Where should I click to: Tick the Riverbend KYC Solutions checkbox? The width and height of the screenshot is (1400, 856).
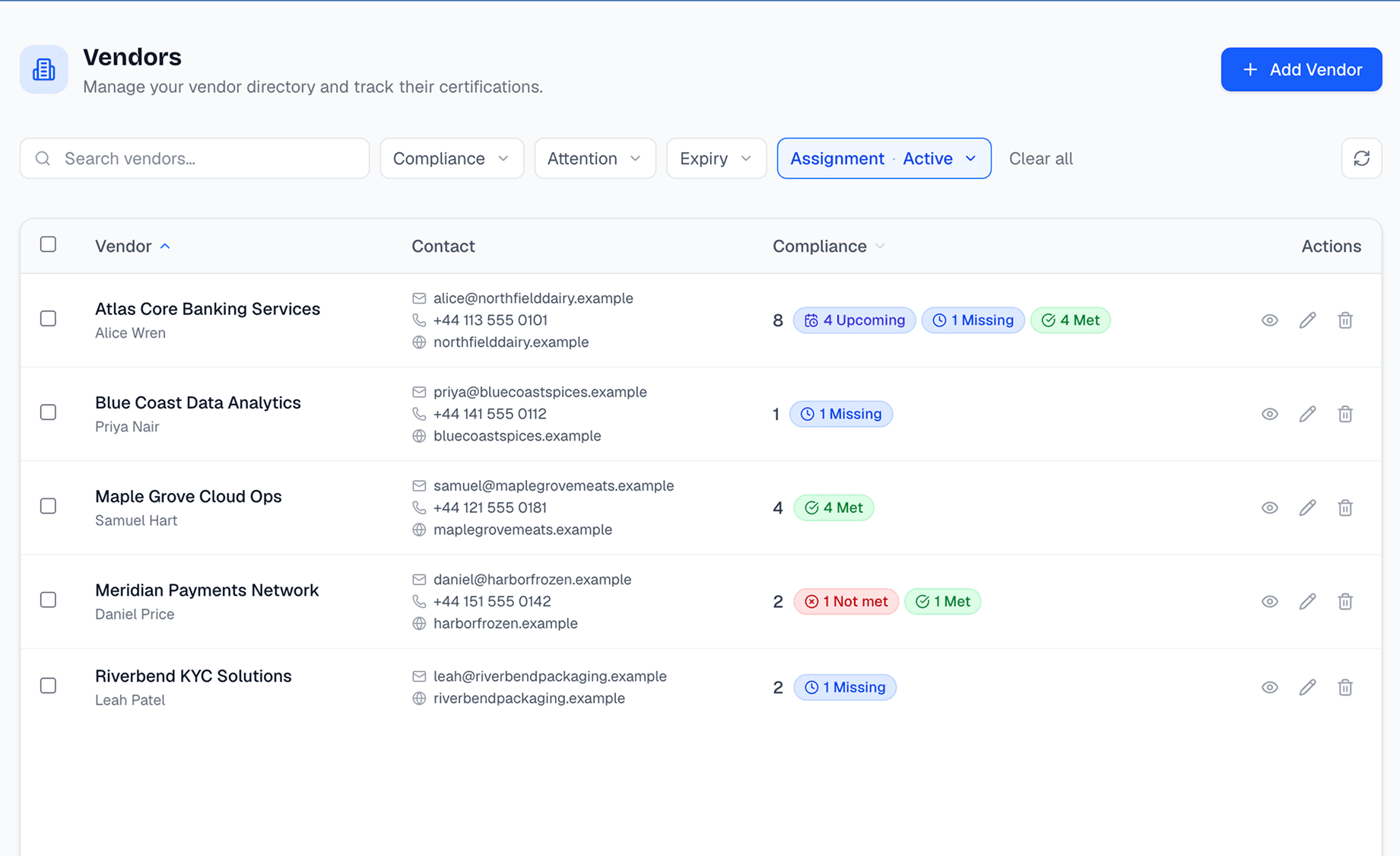[x=48, y=685]
